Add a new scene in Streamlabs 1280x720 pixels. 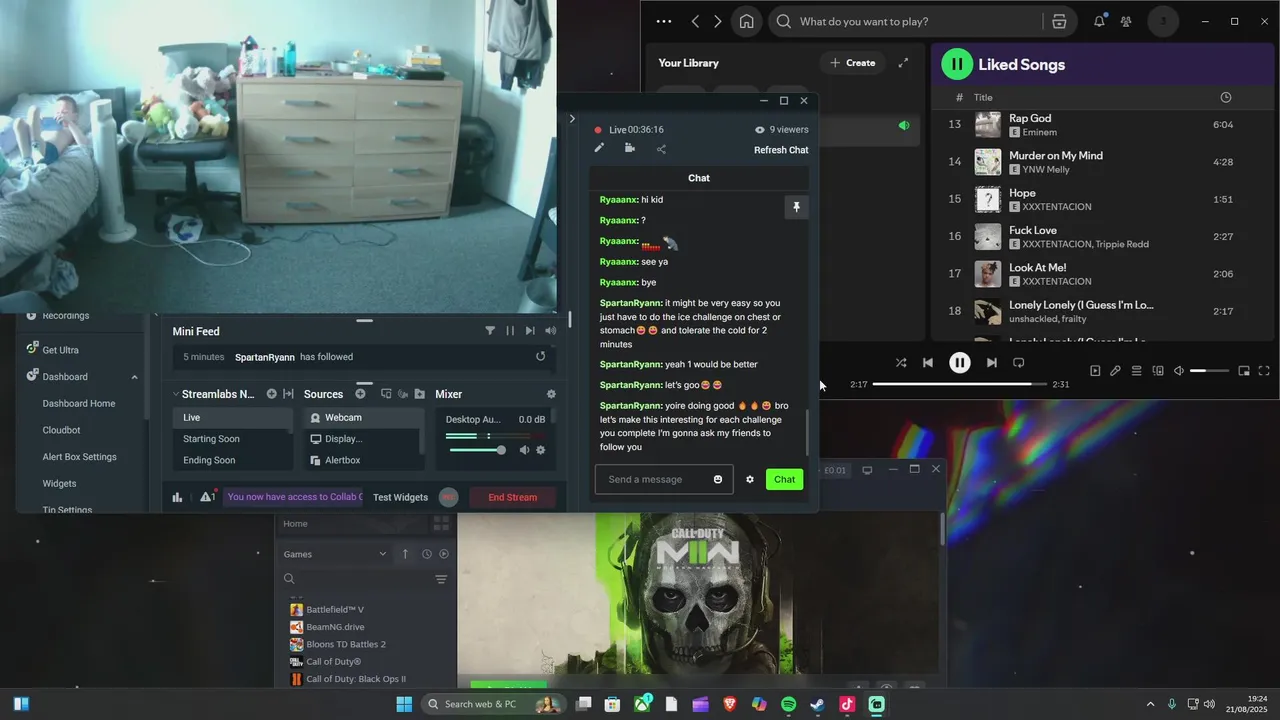(x=271, y=394)
